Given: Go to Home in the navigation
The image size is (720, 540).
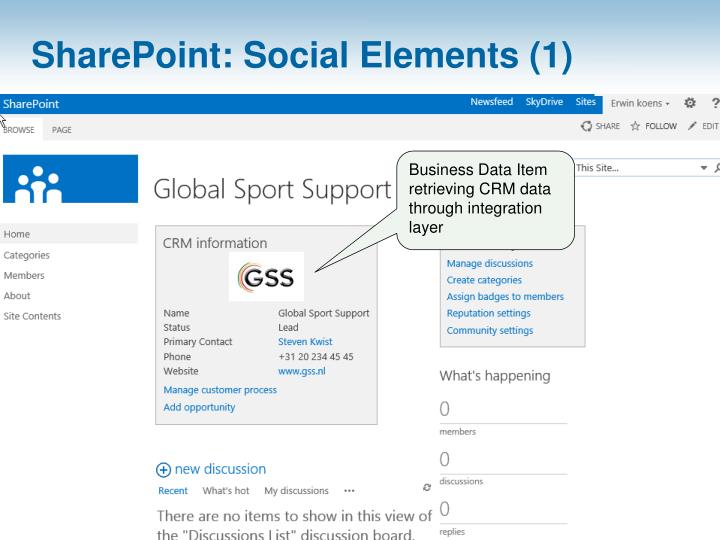Looking at the screenshot, I should (69, 234).
